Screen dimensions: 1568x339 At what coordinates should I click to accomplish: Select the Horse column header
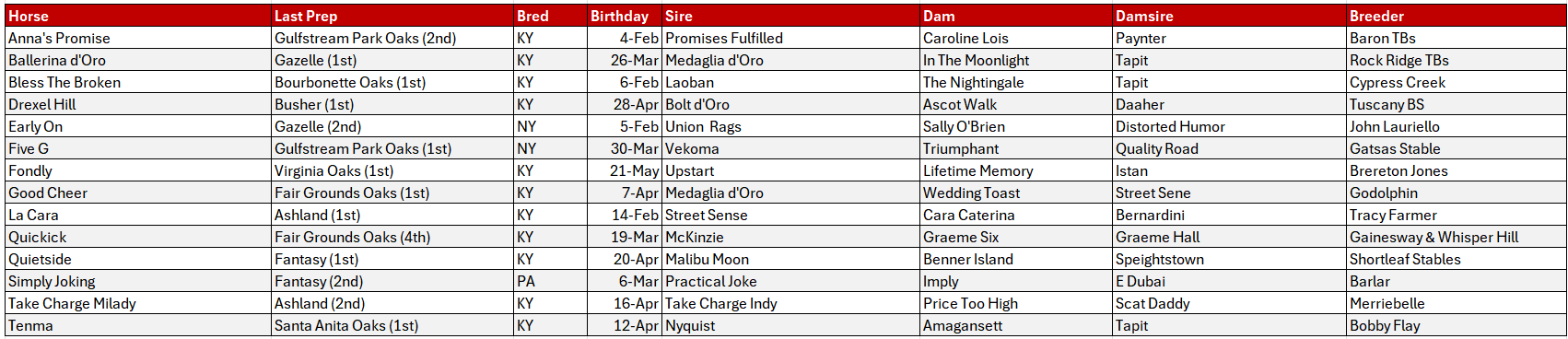pos(138,16)
